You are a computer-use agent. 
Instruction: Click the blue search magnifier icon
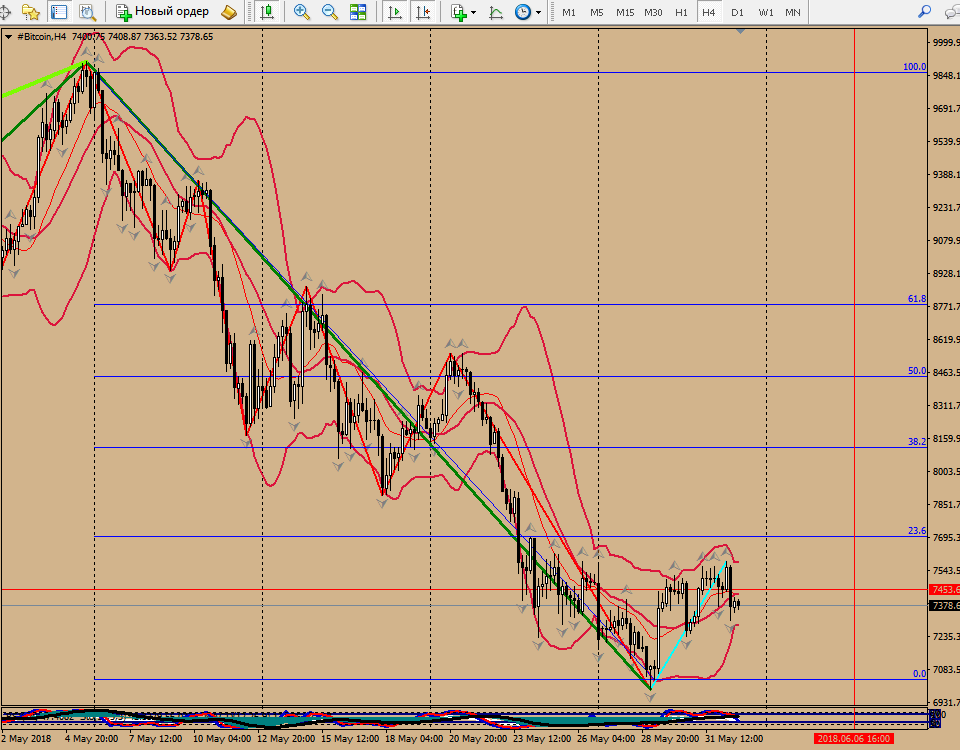[924, 12]
